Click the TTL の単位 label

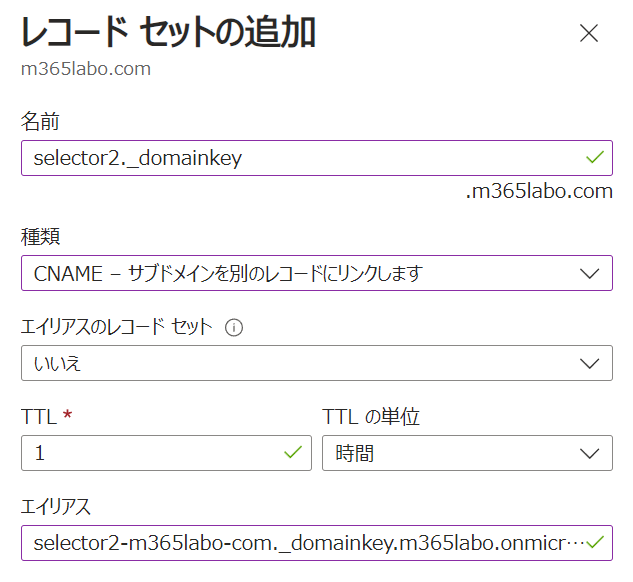(x=371, y=417)
